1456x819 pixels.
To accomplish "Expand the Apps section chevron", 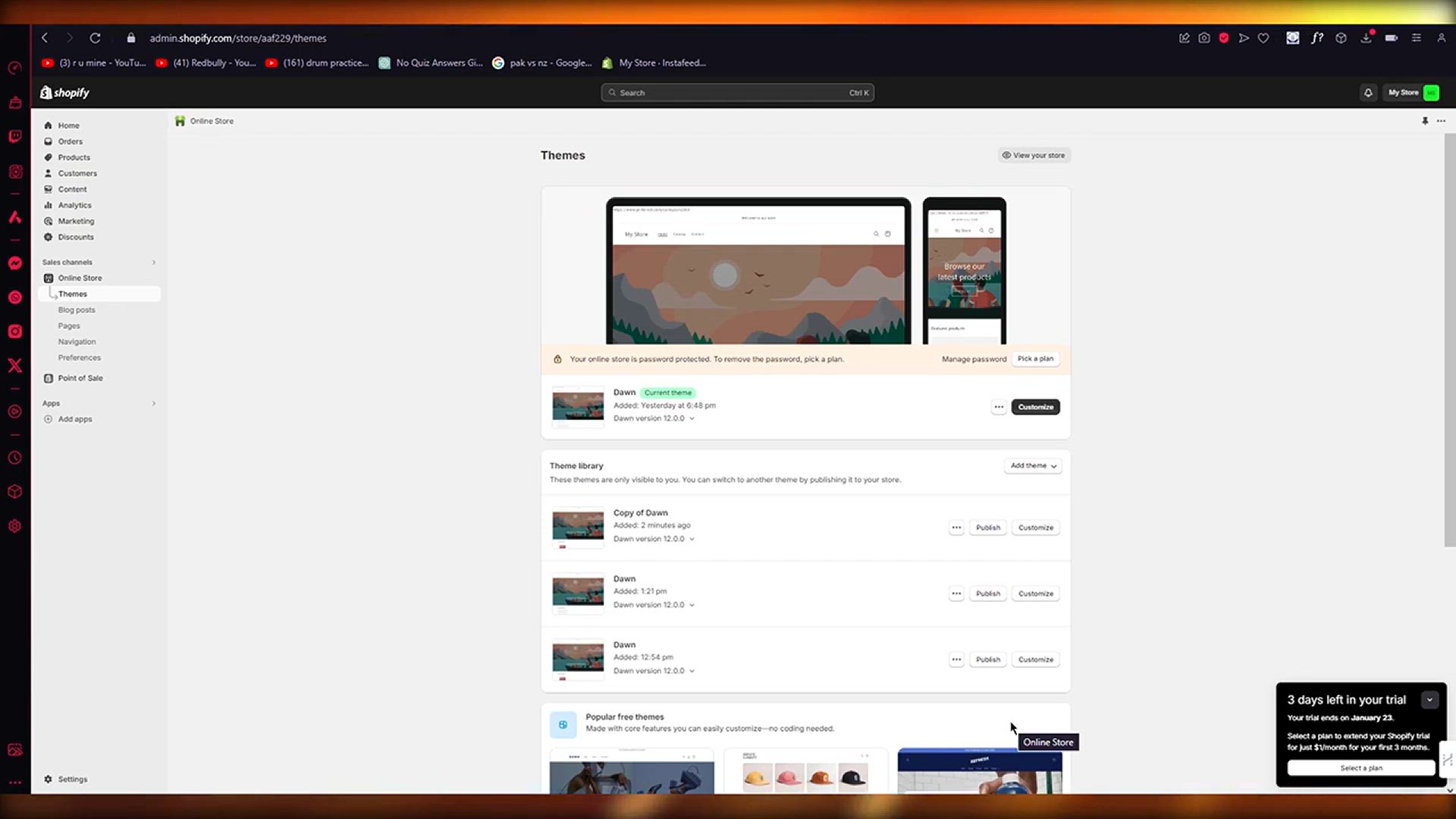I will click(x=154, y=403).
